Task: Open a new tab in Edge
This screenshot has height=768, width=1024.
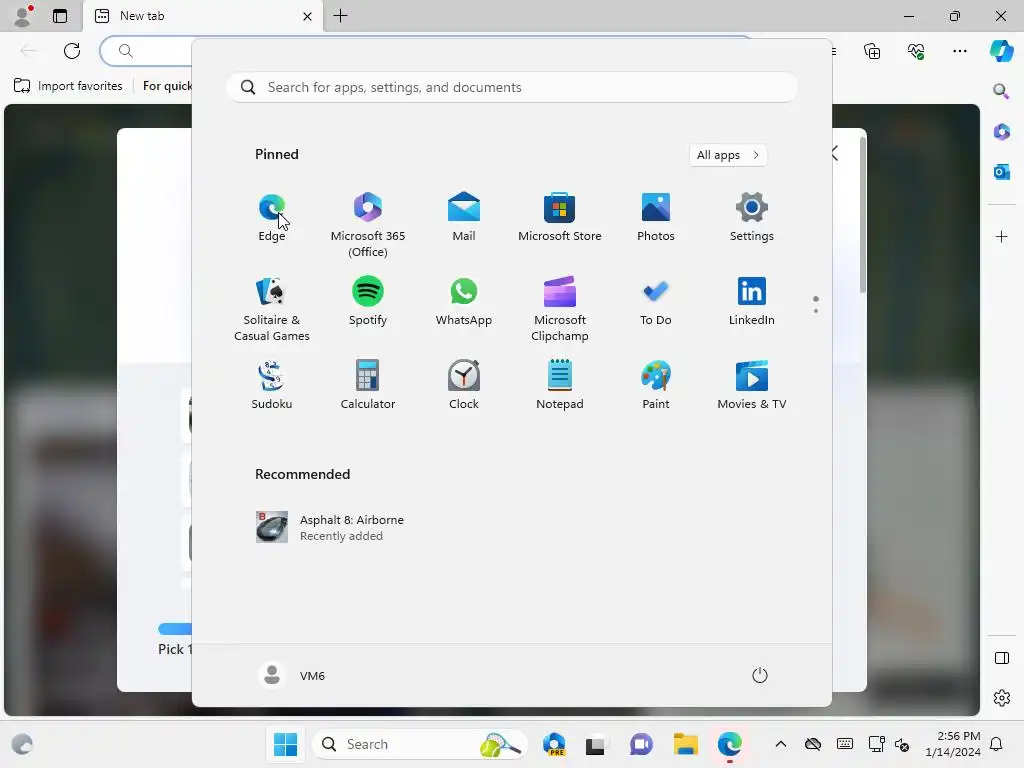Action: click(x=340, y=16)
